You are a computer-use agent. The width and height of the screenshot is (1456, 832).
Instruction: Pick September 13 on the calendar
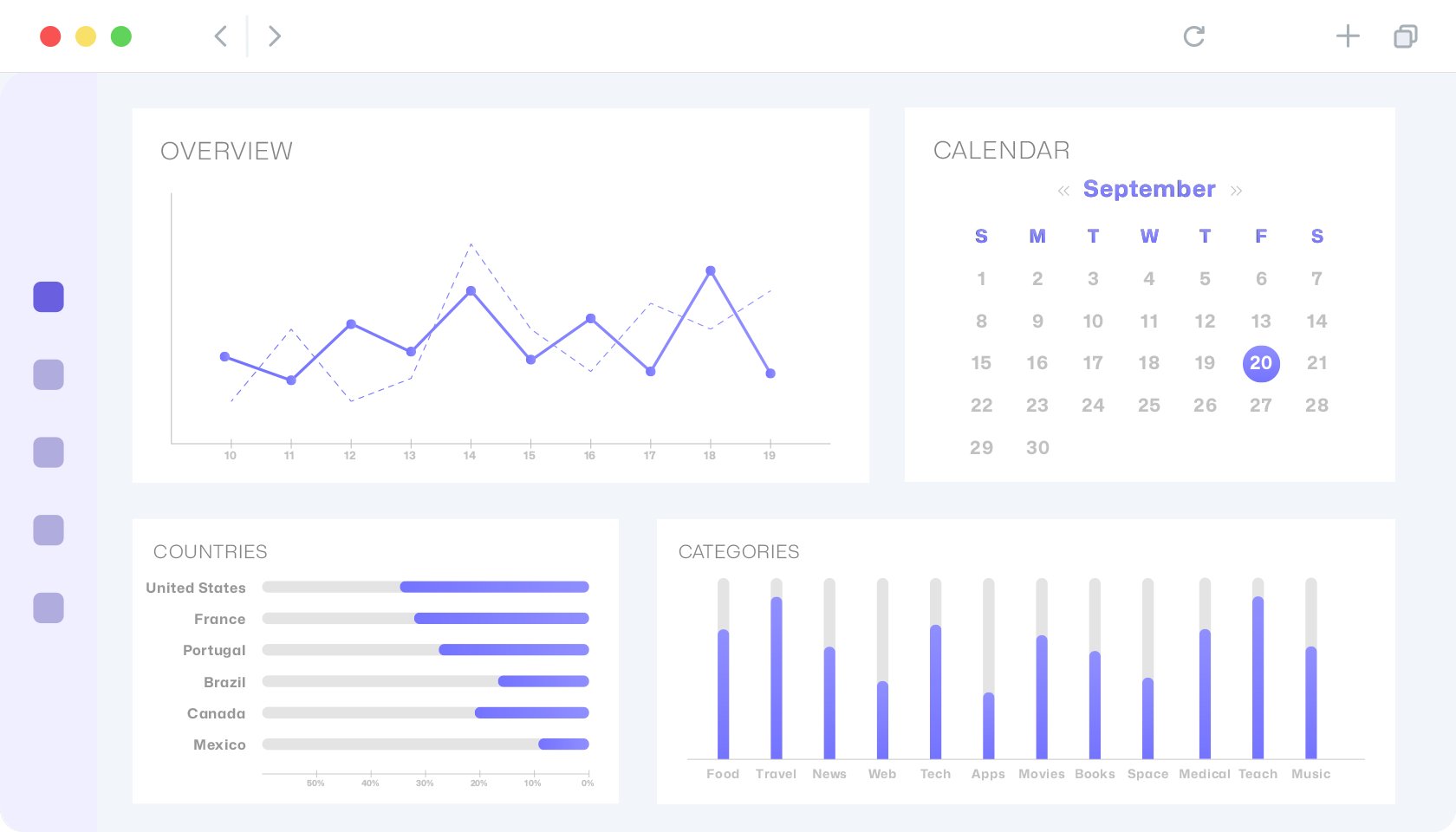coord(1261,322)
